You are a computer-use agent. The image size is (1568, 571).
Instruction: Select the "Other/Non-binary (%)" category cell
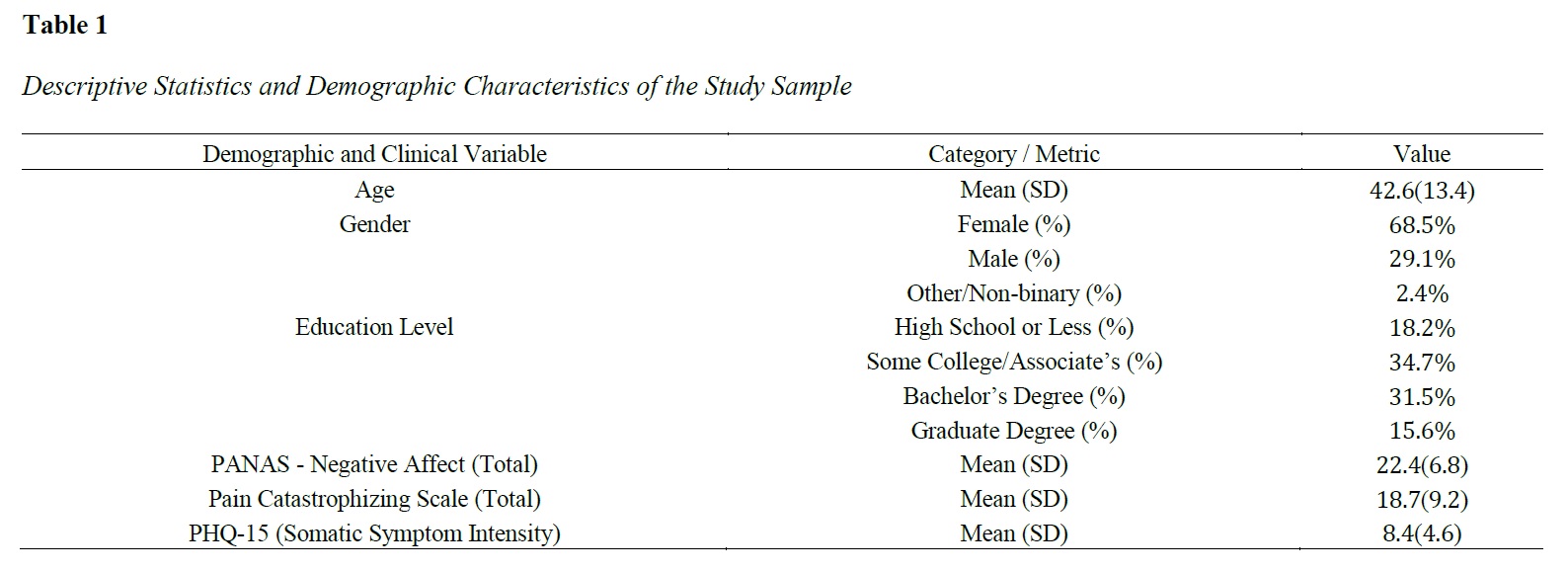(x=1013, y=293)
